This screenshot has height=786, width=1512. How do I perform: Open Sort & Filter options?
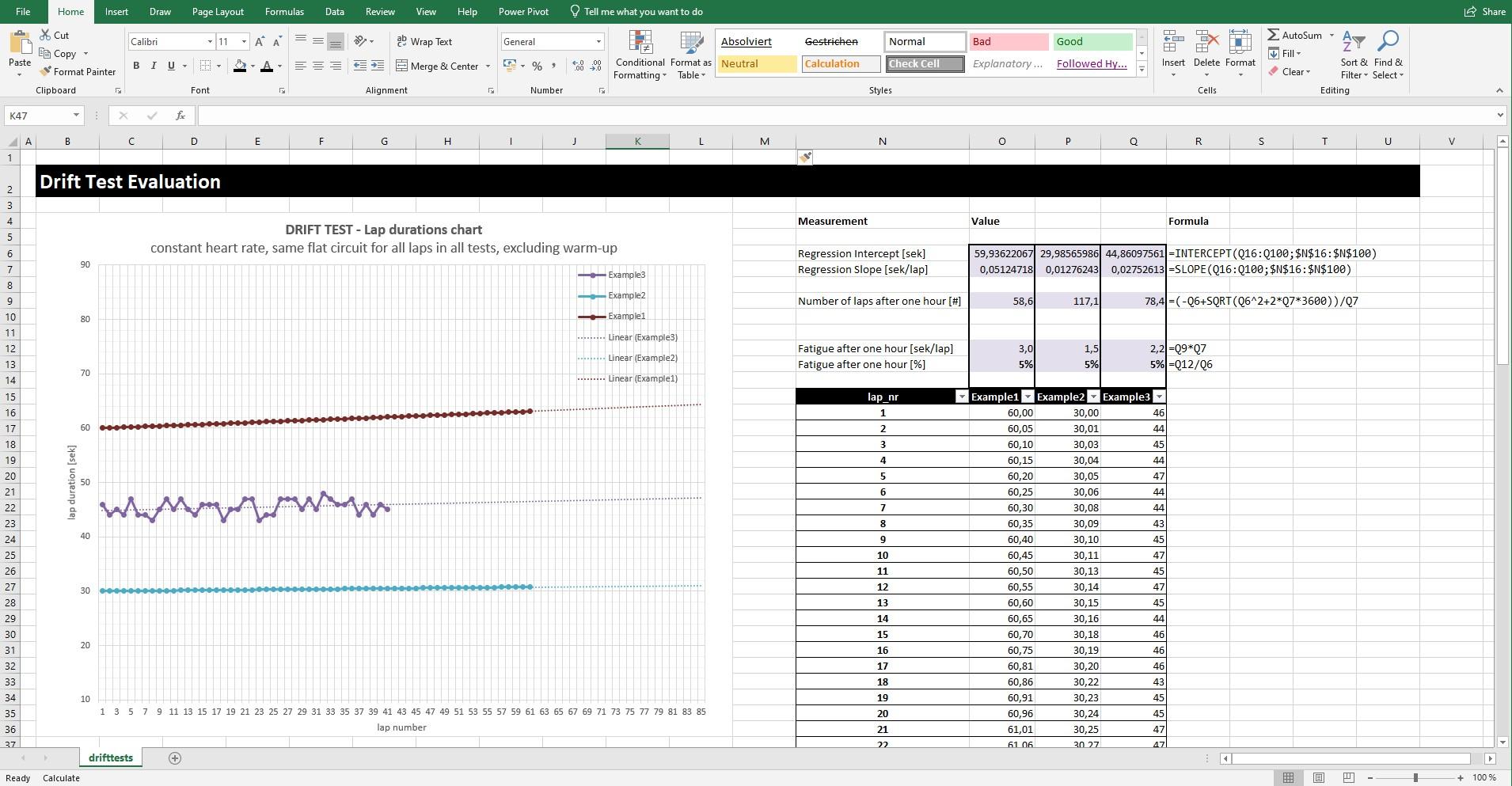coord(1354,55)
